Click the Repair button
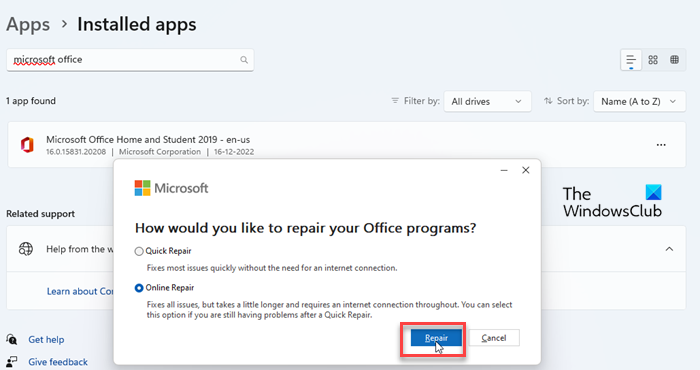The width and height of the screenshot is (700, 370). point(436,338)
